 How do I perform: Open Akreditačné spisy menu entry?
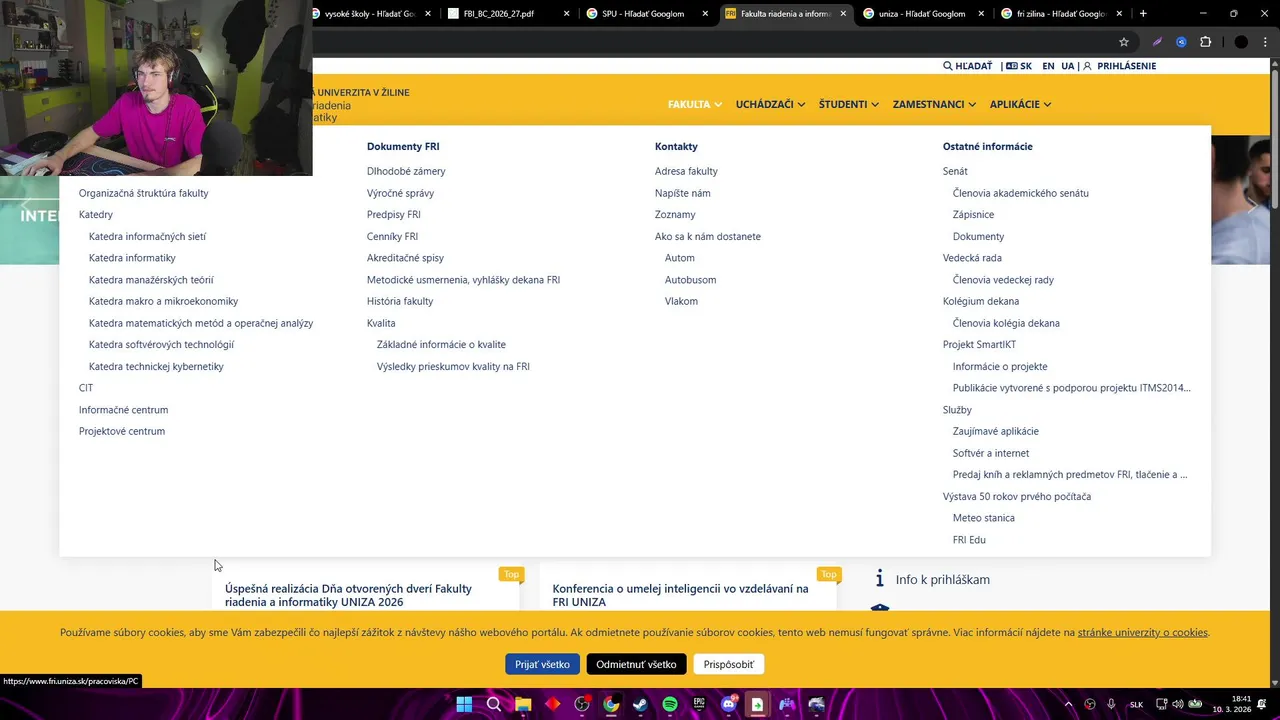coord(405,258)
